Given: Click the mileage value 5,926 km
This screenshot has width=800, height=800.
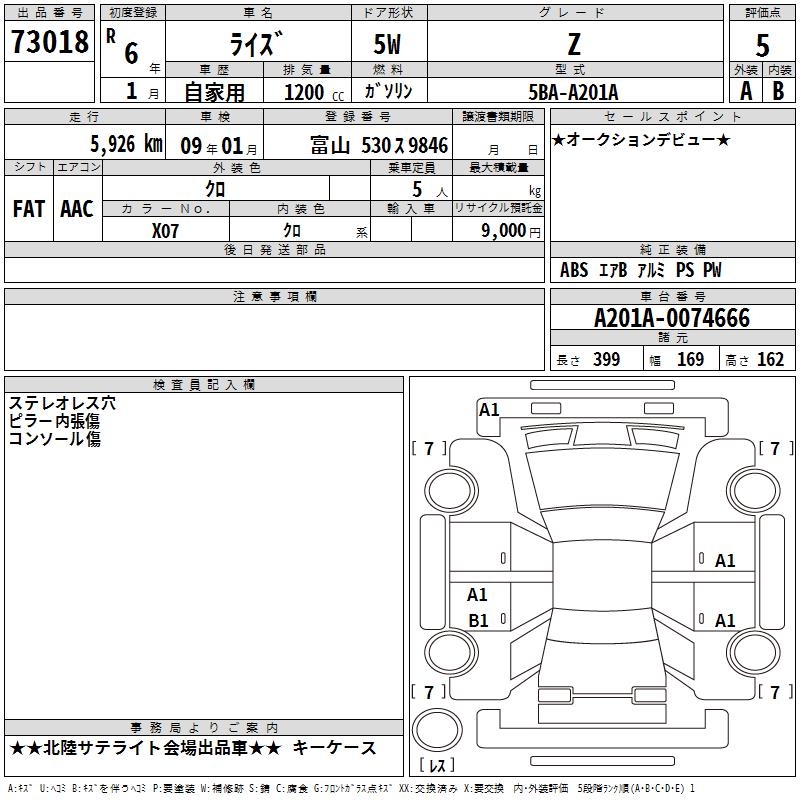Looking at the screenshot, I should [x=126, y=144].
